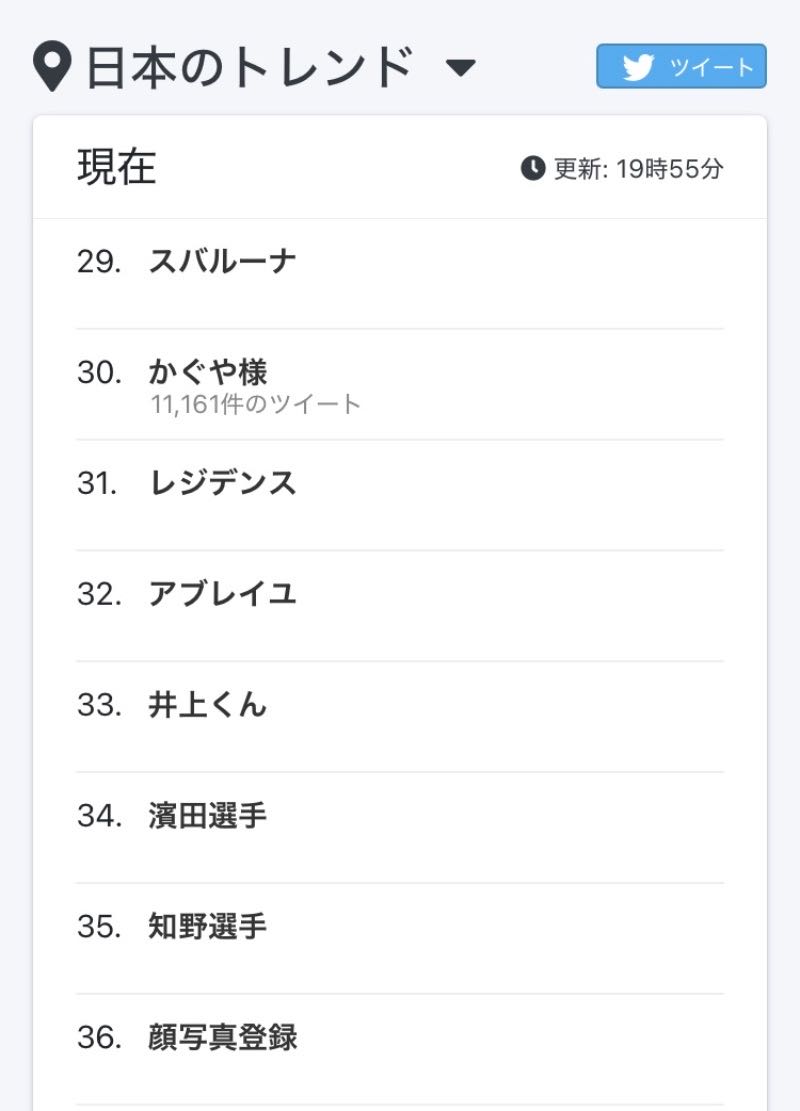This screenshot has width=800, height=1111.
Task: Click the clock icon beside 更新
Action: pyautogui.click(x=533, y=168)
